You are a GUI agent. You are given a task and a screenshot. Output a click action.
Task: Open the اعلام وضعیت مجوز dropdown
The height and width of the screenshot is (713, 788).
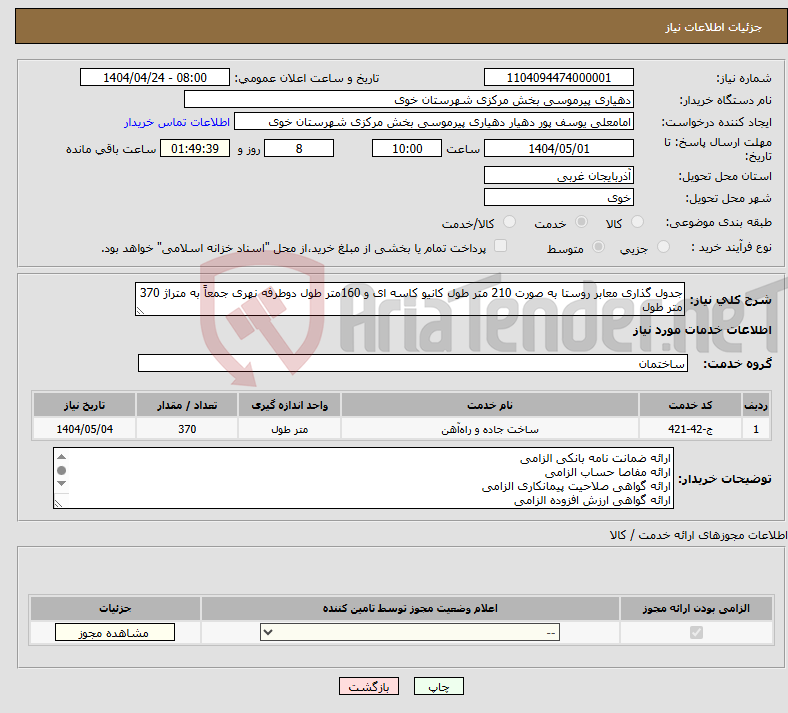(x=410, y=632)
